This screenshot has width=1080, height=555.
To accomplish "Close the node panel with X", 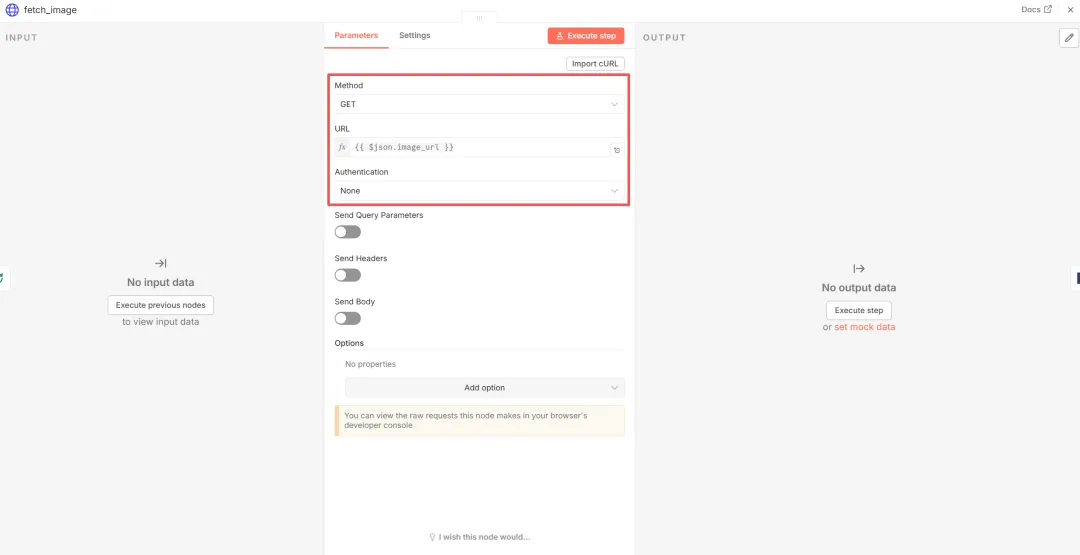I will pyautogui.click(x=1070, y=10).
